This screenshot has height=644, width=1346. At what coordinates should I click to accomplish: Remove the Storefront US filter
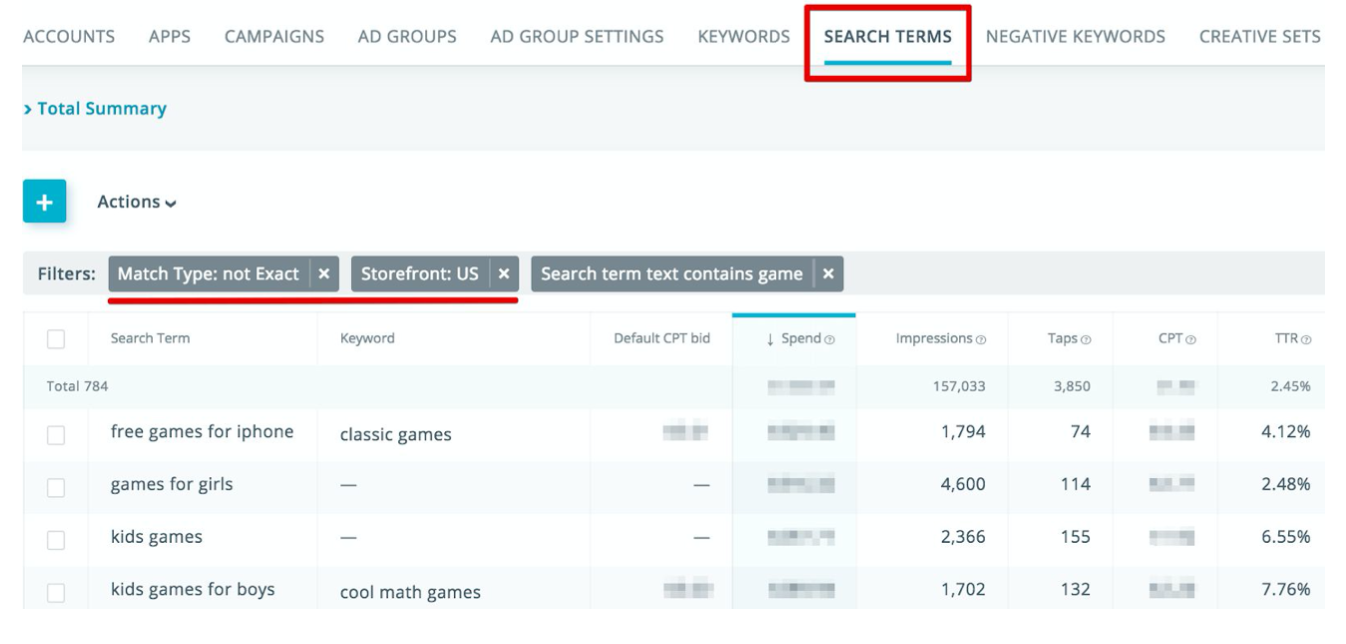(504, 274)
